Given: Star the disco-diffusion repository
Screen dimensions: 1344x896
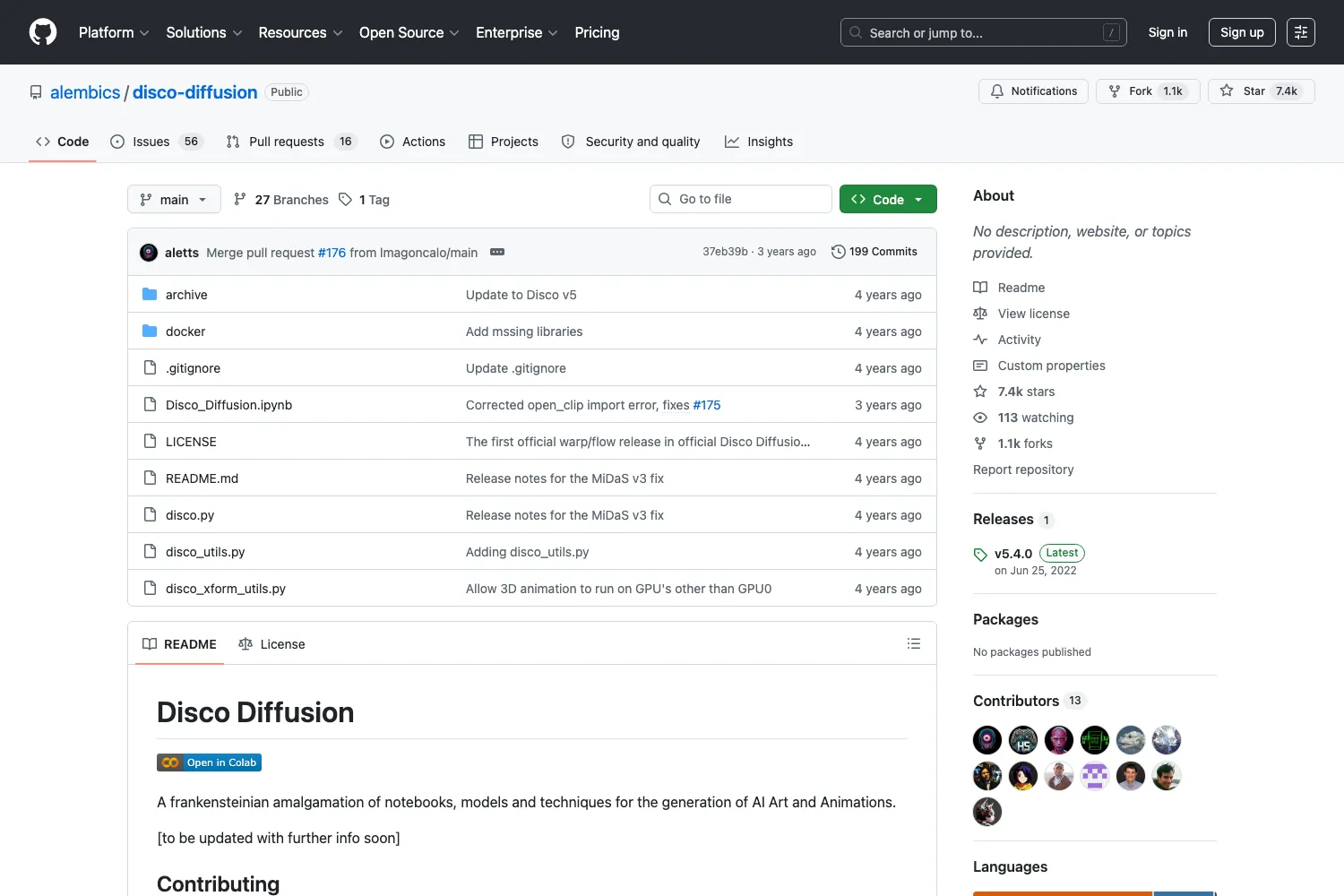Looking at the screenshot, I should pyautogui.click(x=1261, y=91).
